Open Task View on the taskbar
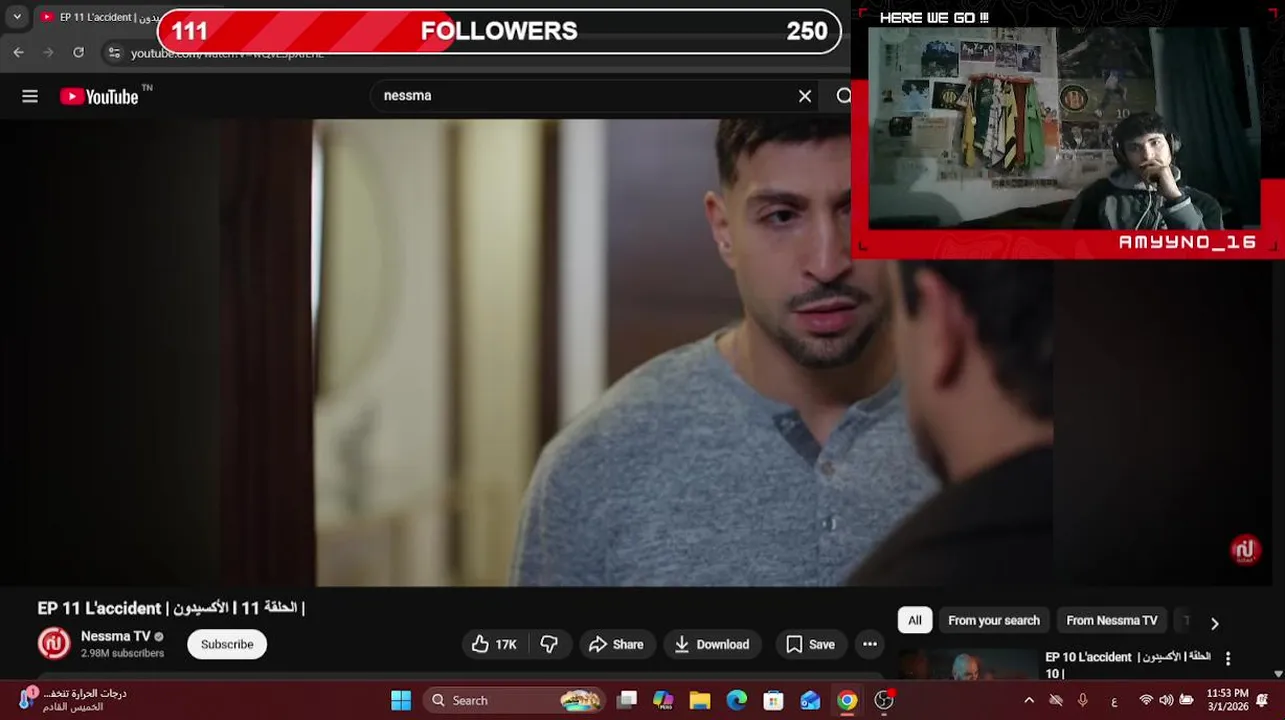Screen dimensions: 1285x720 [x=627, y=700]
